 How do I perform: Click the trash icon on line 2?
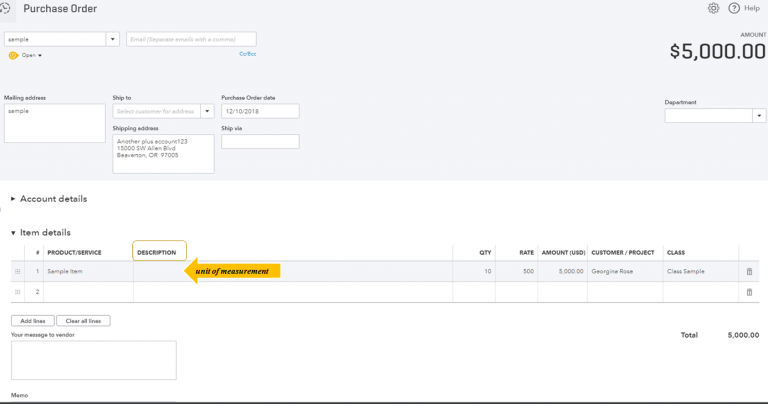749,292
